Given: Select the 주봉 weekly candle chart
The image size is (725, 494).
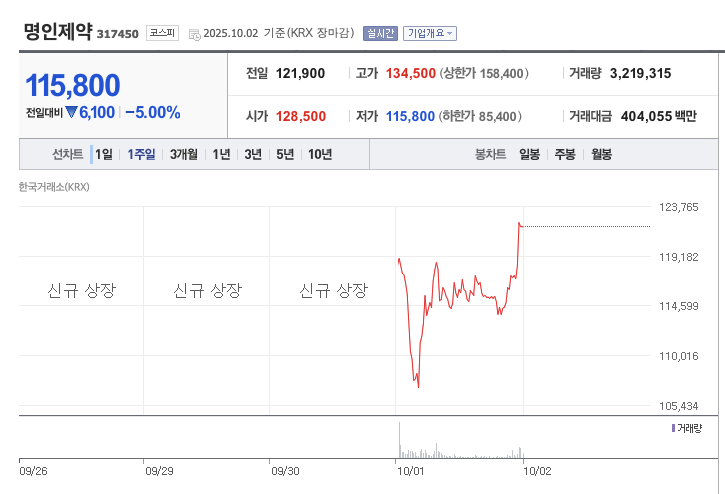Looking at the screenshot, I should pos(565,154).
